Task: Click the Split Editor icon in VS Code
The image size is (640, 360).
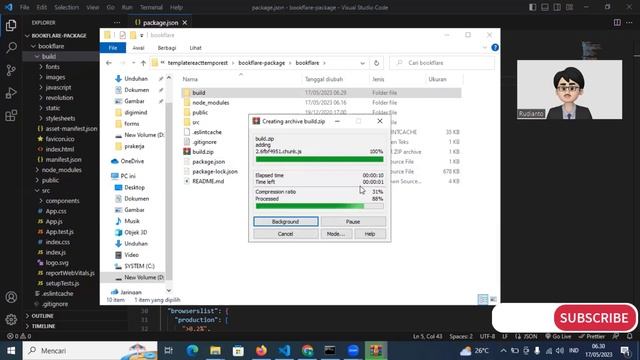Action: click(x=617, y=22)
